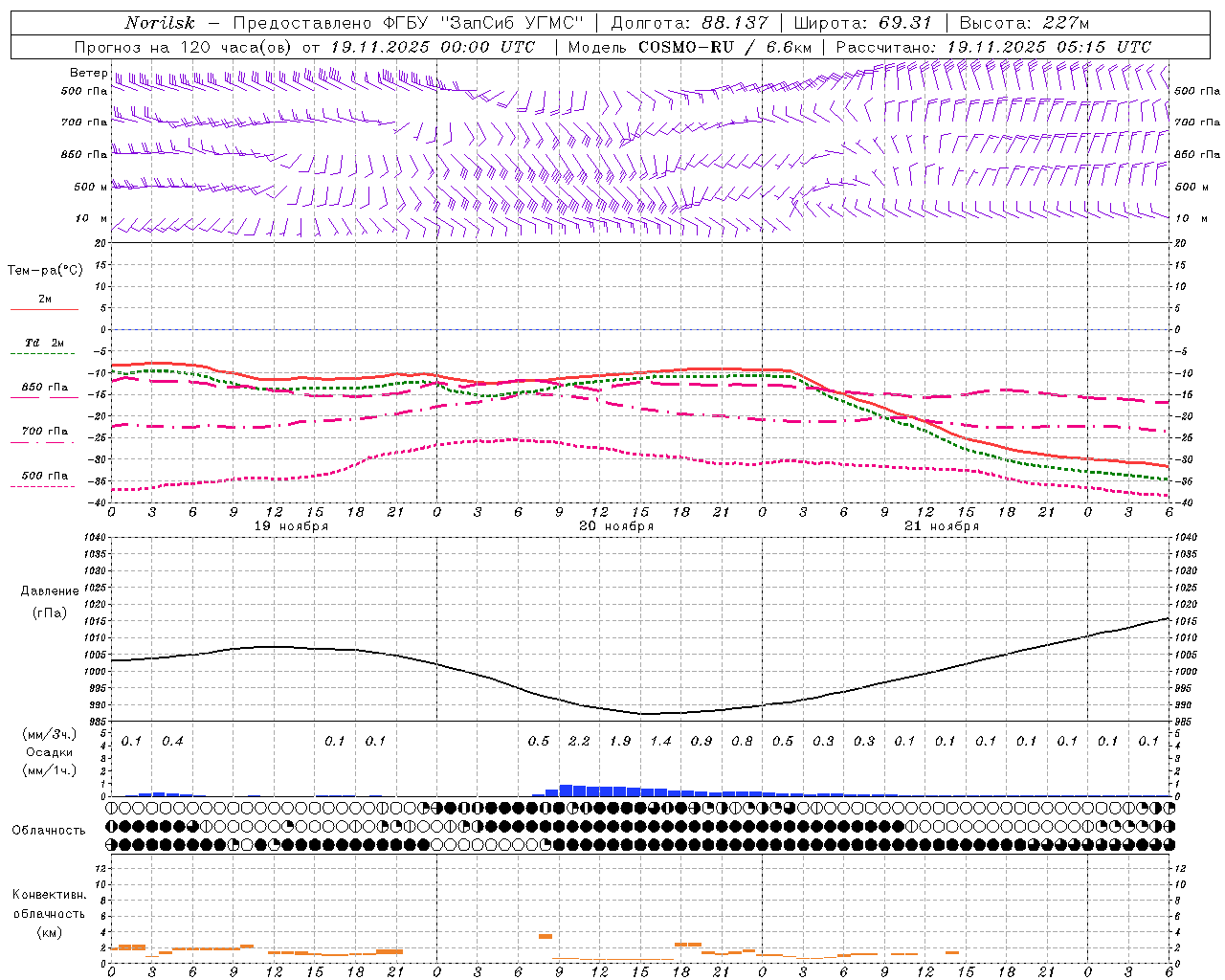
Task: Click the '20' value on the left temperature axis
Action: click(101, 243)
